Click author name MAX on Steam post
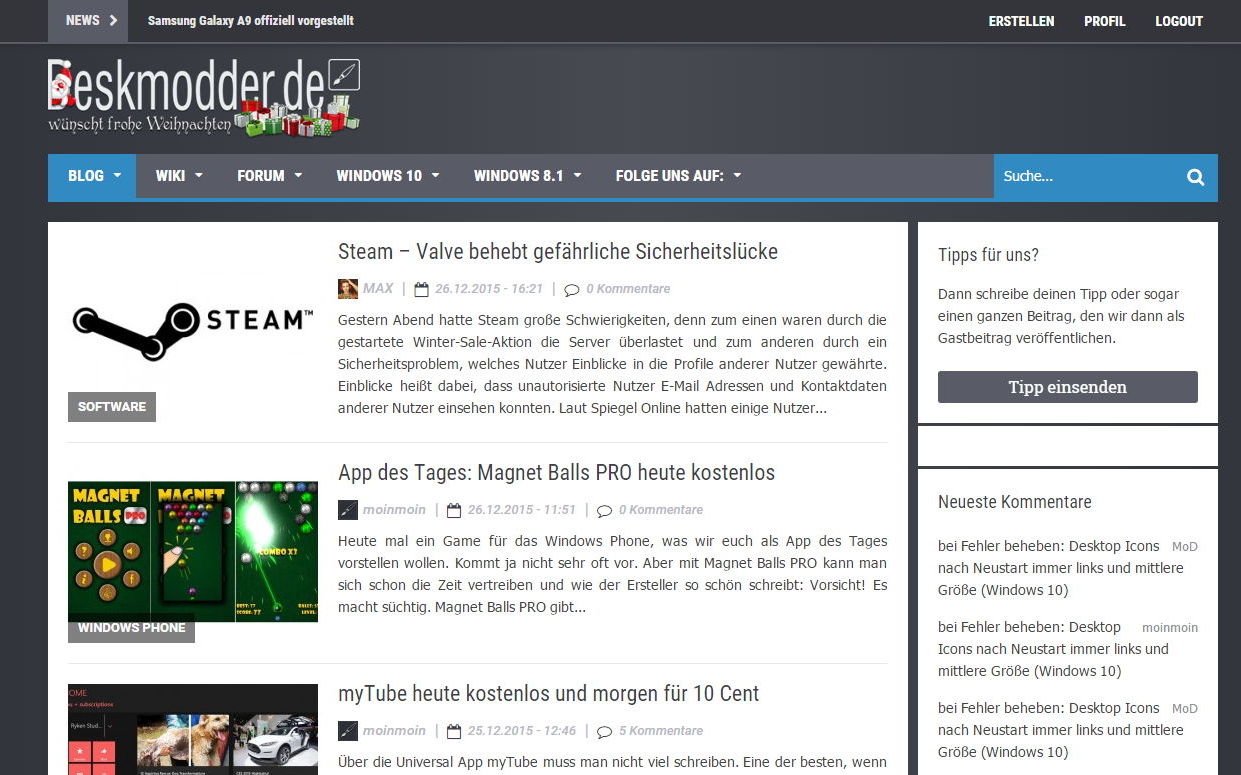The image size is (1241, 775). click(378, 289)
